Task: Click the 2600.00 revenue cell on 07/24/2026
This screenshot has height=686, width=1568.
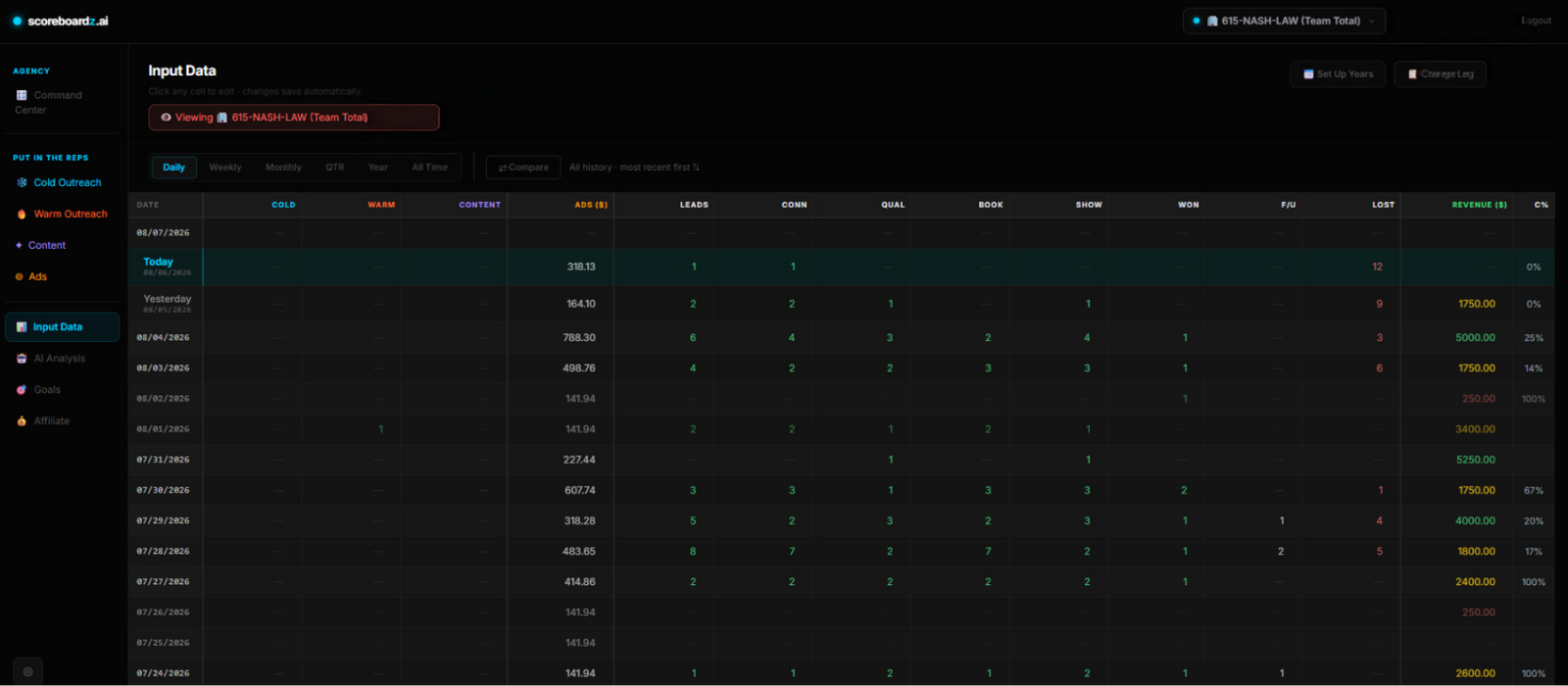Action: tap(1457, 673)
